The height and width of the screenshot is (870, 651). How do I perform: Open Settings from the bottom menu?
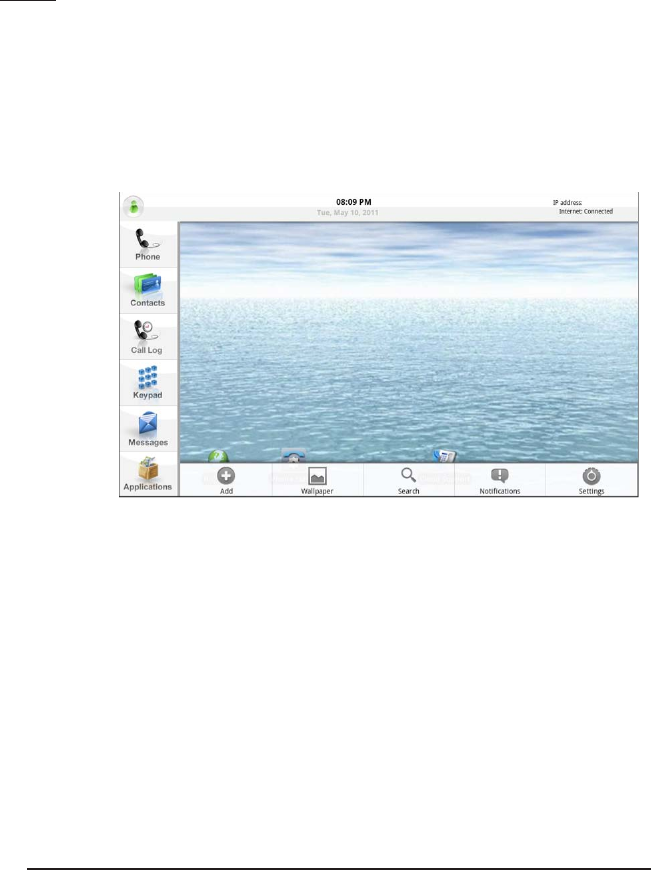click(x=591, y=480)
